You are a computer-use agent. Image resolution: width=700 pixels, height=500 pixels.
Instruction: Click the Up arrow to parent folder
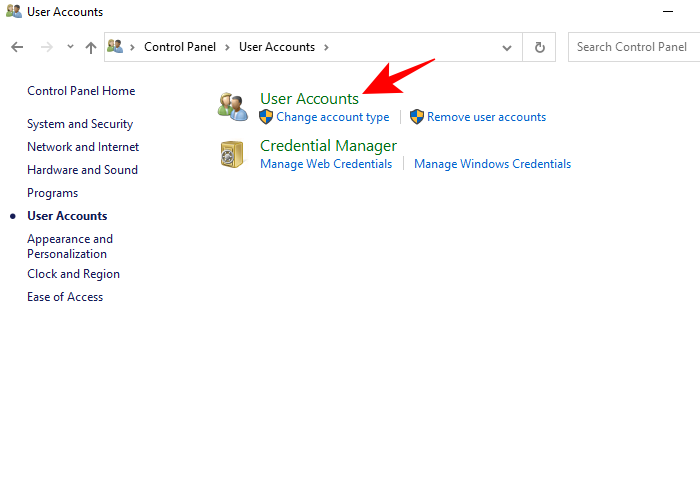pos(91,47)
